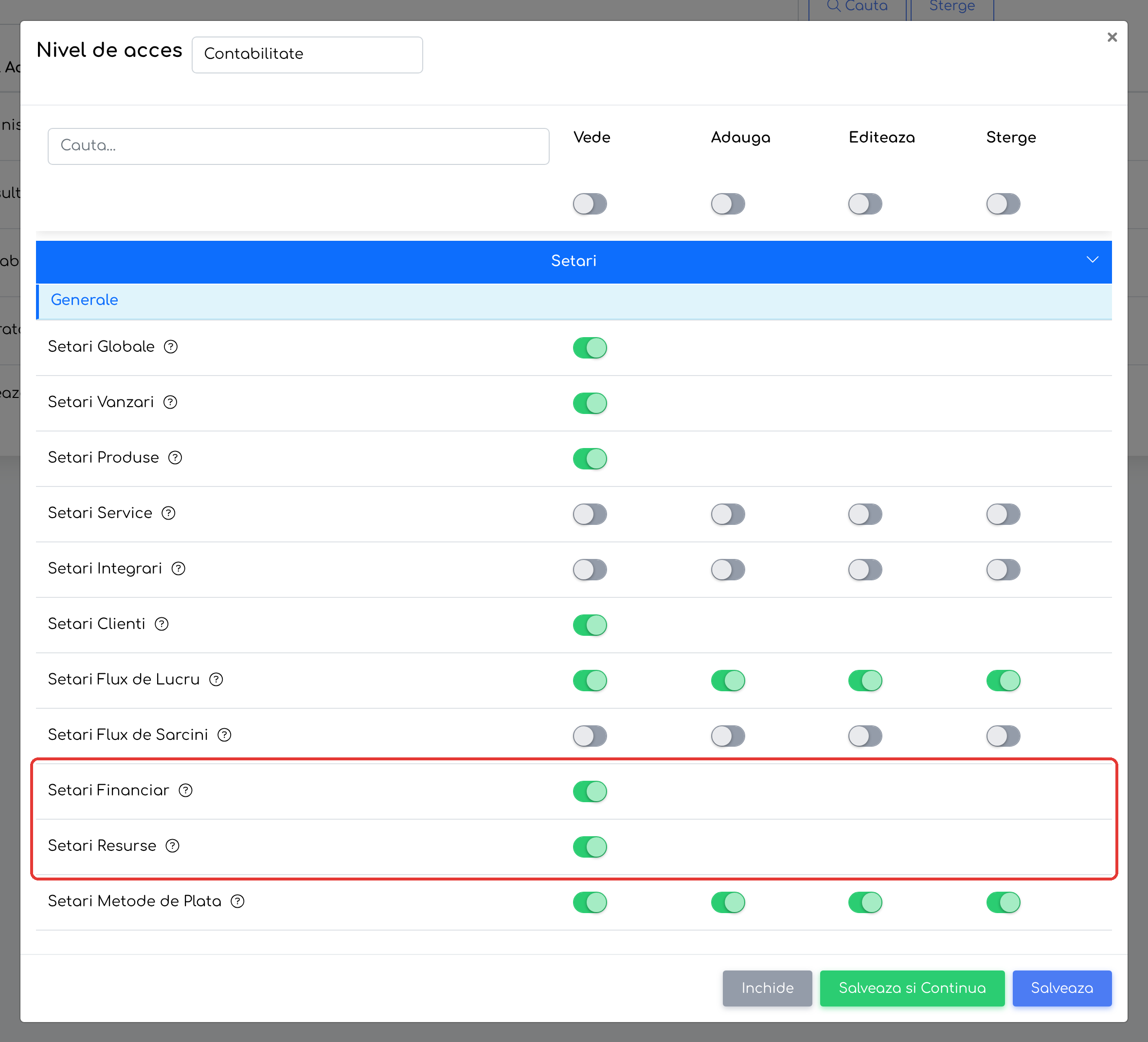Disable Vede for Setari Clienti
Screen dimensions: 1148x1042
tap(590, 625)
